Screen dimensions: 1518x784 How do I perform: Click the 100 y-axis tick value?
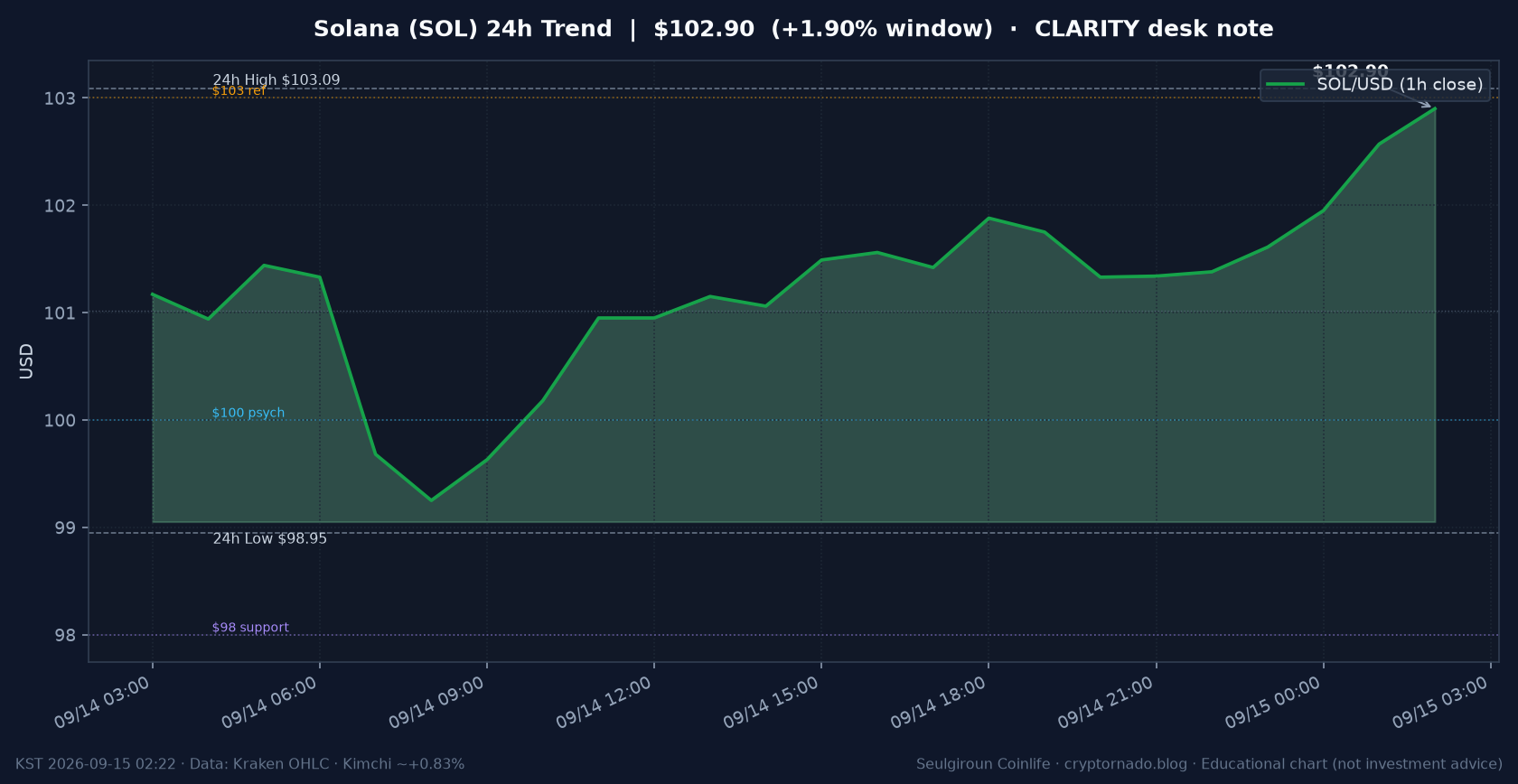(61, 421)
